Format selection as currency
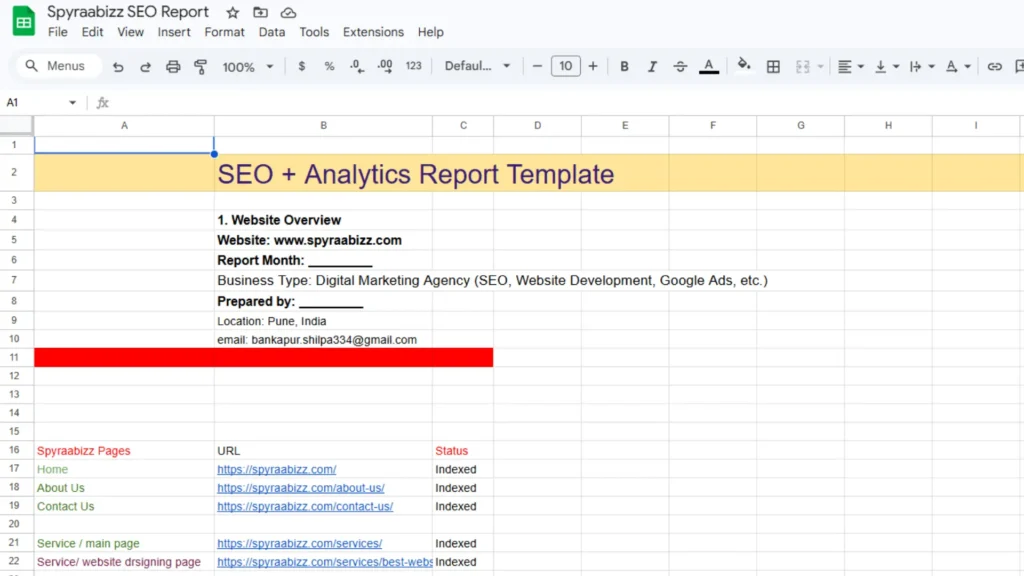 [301, 65]
